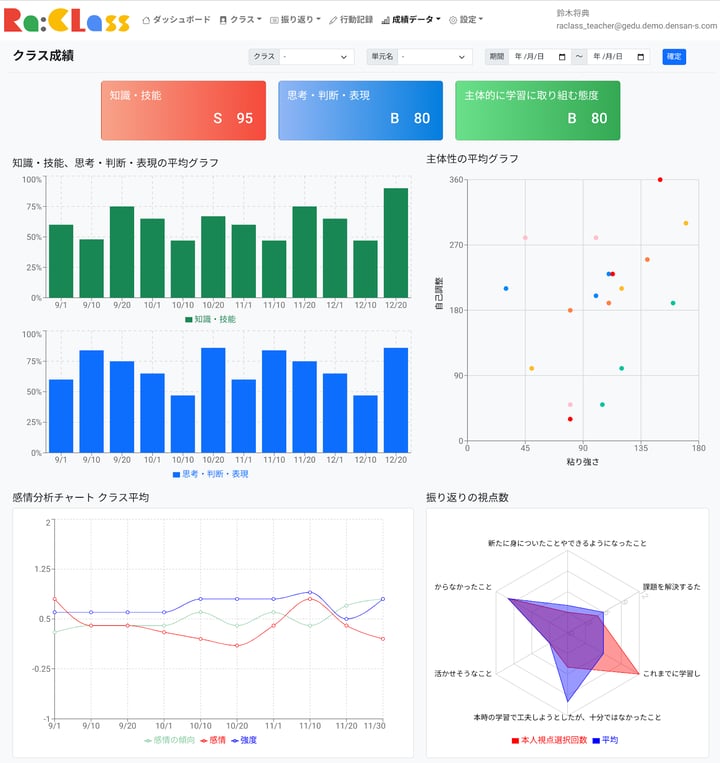Image resolution: width=720 pixels, height=763 pixels.
Task: Click the end date calendar icon
Action: (641, 57)
